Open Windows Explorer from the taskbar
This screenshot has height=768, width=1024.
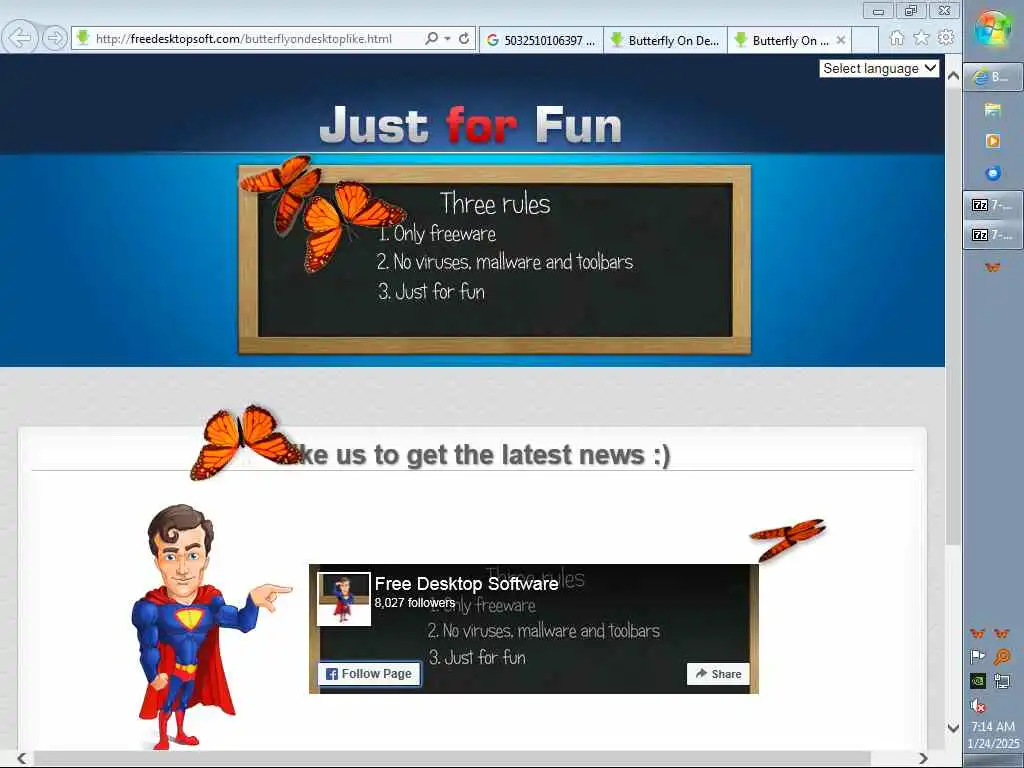(993, 109)
